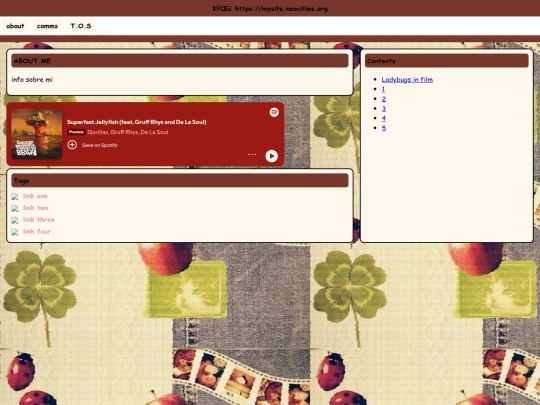Click the 'info sobre mi' text
Screen dimensions: 540x405
pyautogui.click(x=32, y=80)
